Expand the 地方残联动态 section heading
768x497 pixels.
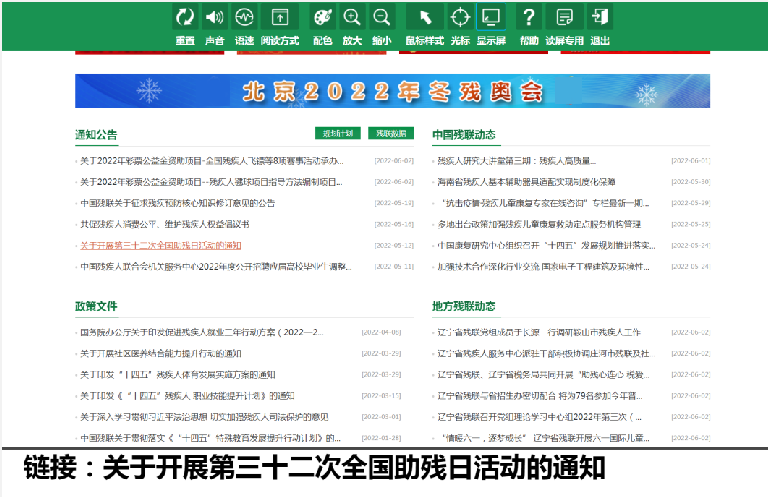click(x=463, y=305)
